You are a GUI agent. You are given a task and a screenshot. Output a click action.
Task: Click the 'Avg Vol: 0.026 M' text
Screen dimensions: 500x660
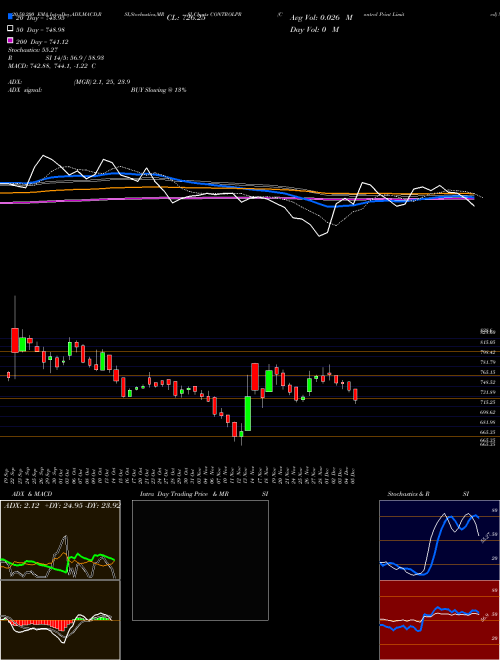pyautogui.click(x=321, y=18)
